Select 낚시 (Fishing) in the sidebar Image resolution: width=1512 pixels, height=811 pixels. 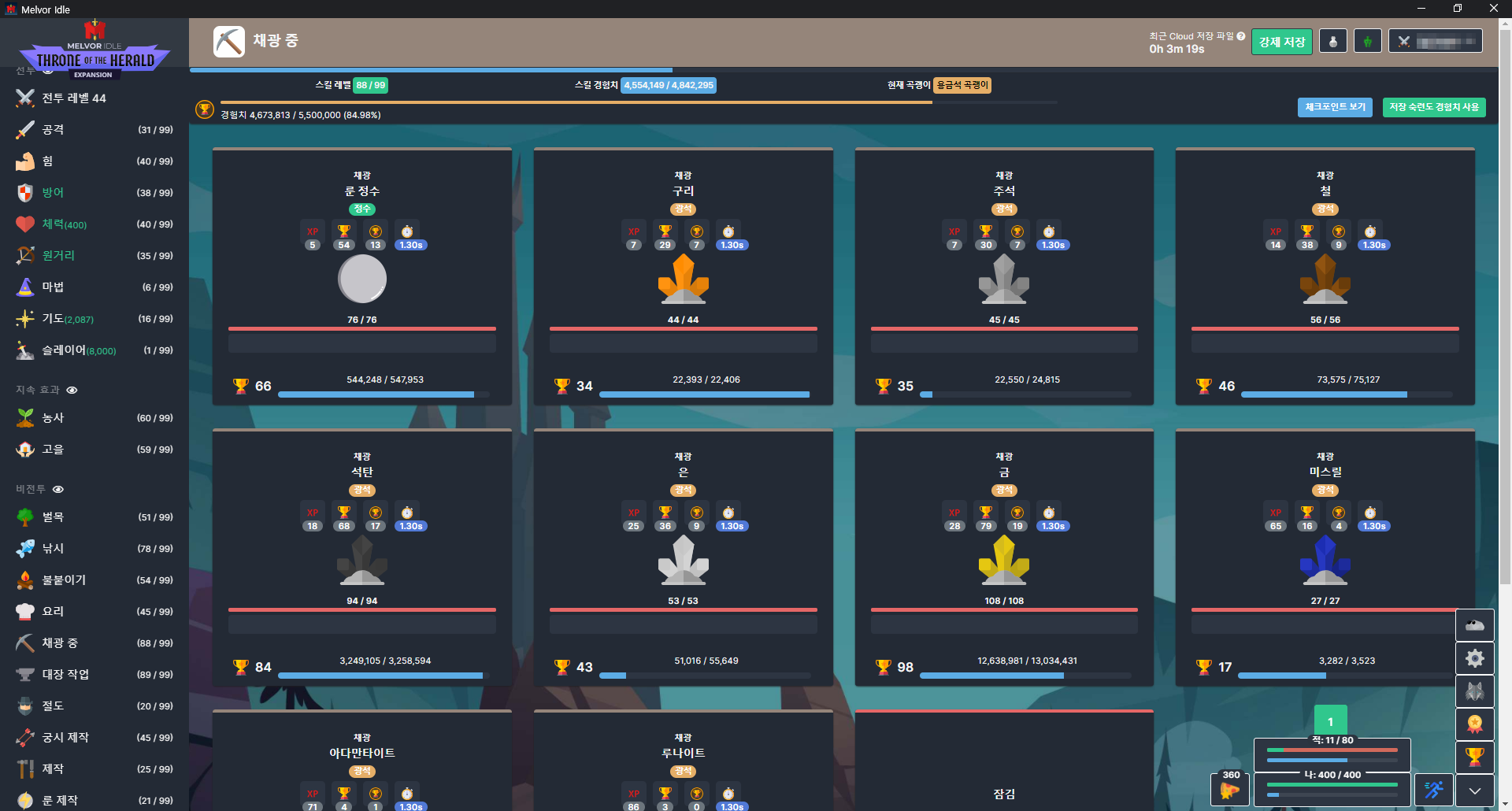pyautogui.click(x=94, y=548)
